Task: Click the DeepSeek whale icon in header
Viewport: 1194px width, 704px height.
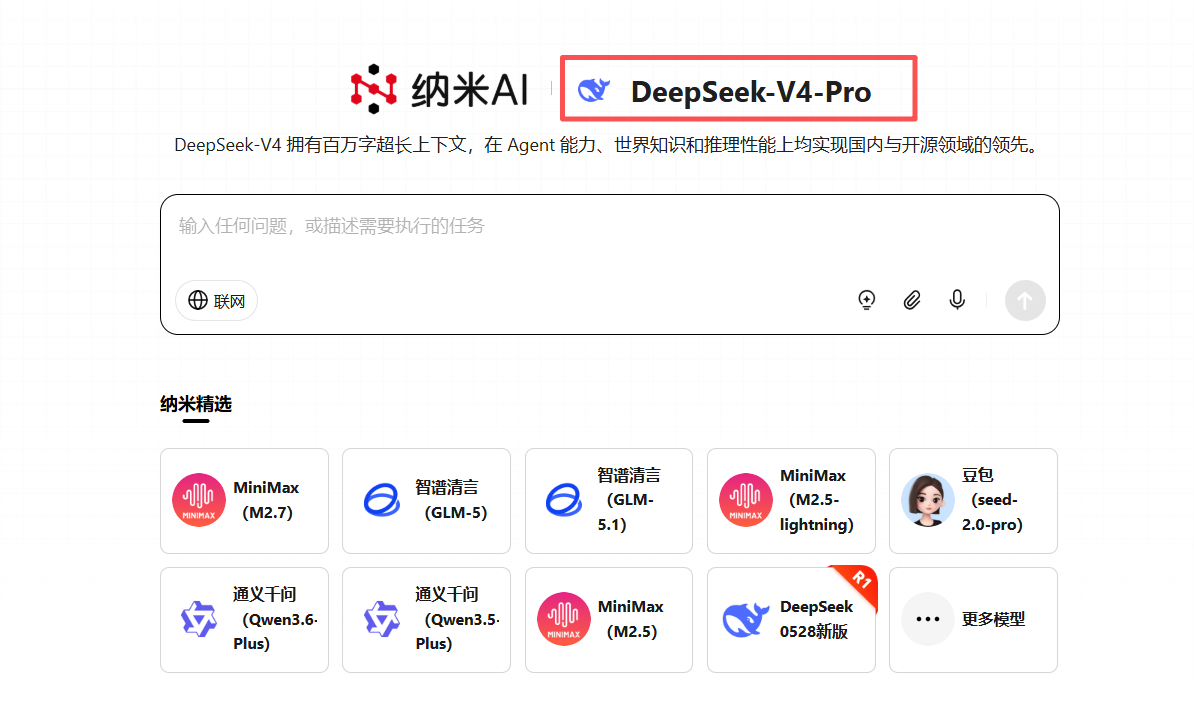Action: [593, 91]
